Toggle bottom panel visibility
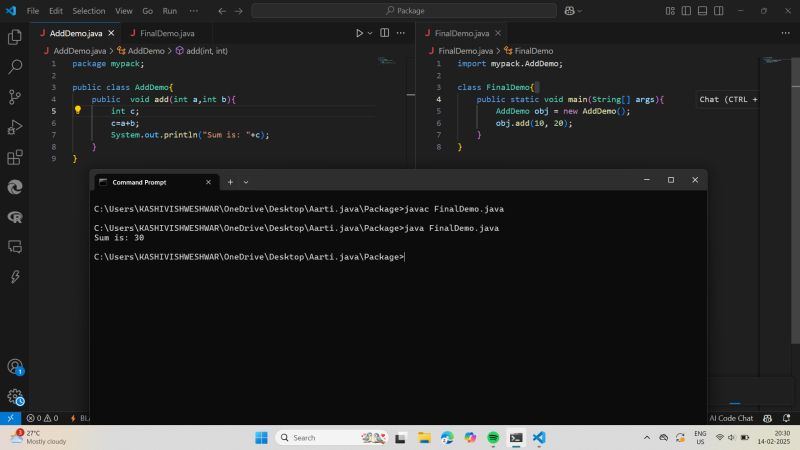 click(x=703, y=11)
